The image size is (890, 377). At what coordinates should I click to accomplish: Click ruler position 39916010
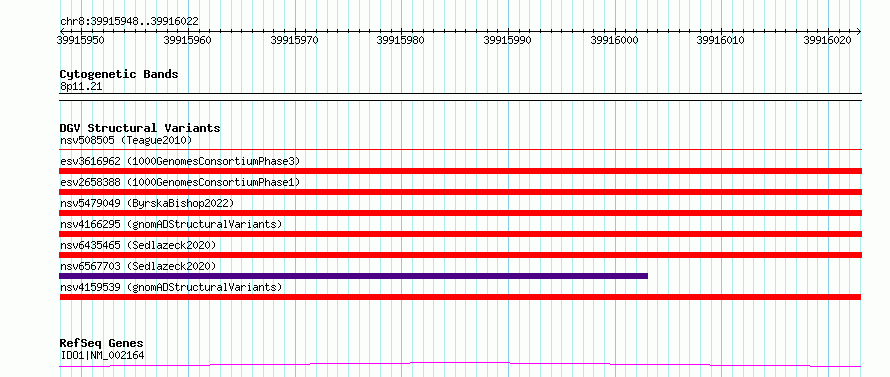click(721, 40)
